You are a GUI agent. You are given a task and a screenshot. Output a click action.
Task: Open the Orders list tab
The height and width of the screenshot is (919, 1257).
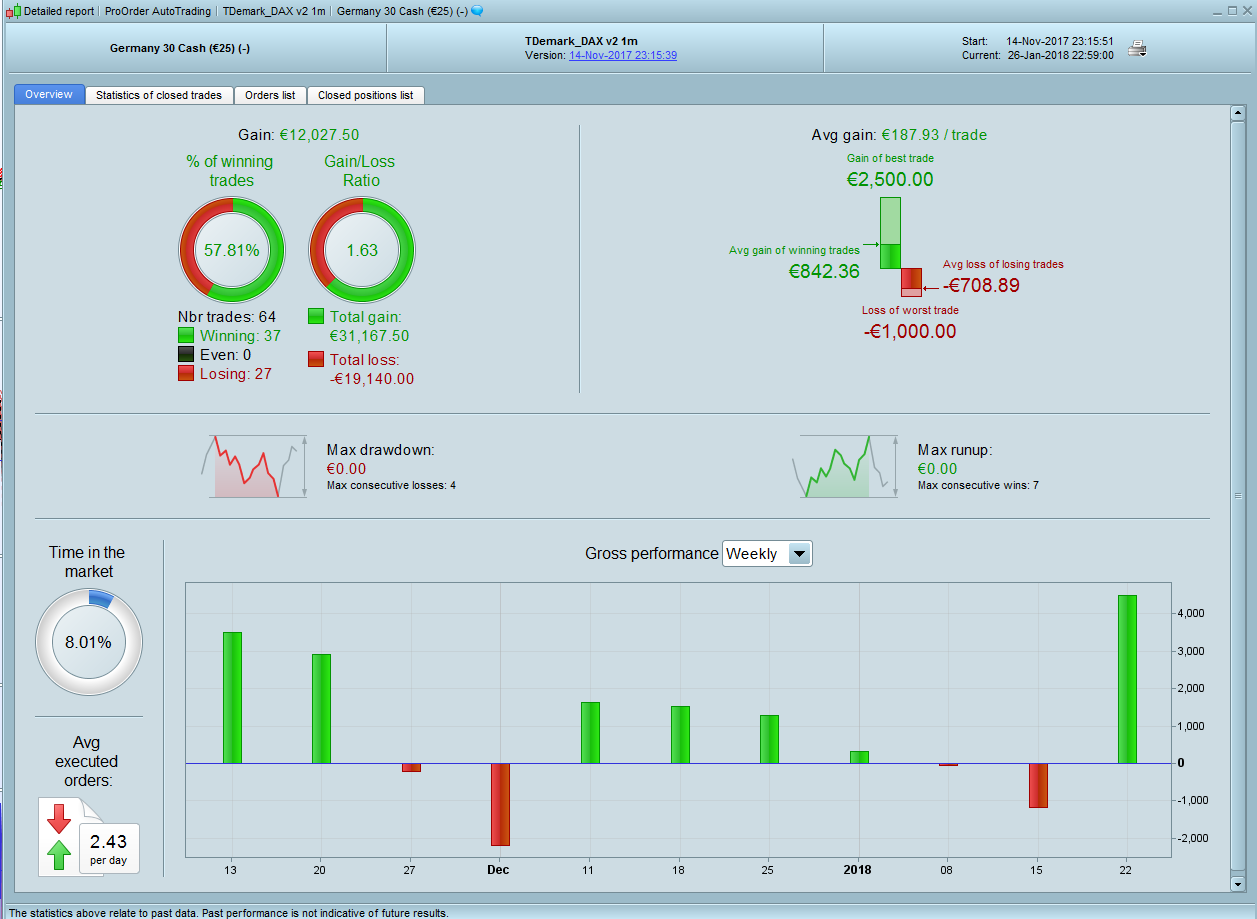[x=270, y=95]
